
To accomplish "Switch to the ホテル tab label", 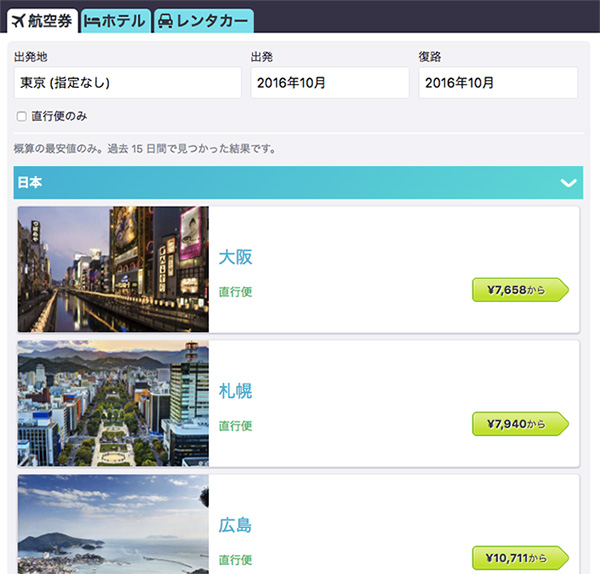I will click(123, 21).
